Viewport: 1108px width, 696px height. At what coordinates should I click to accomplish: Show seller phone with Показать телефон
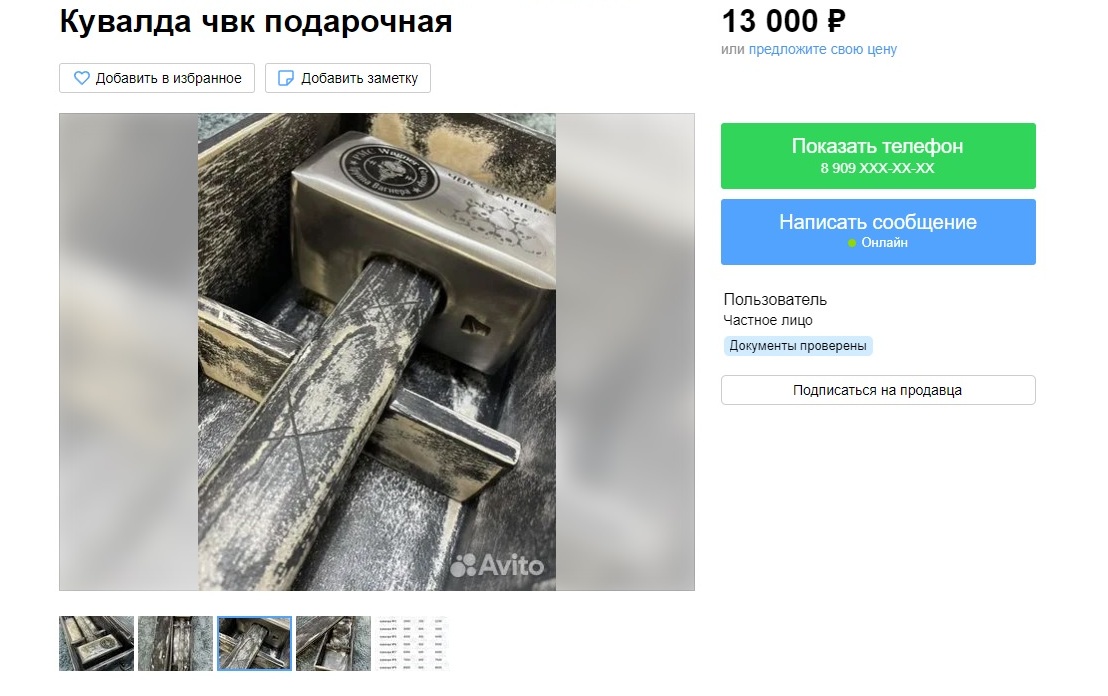click(x=878, y=155)
